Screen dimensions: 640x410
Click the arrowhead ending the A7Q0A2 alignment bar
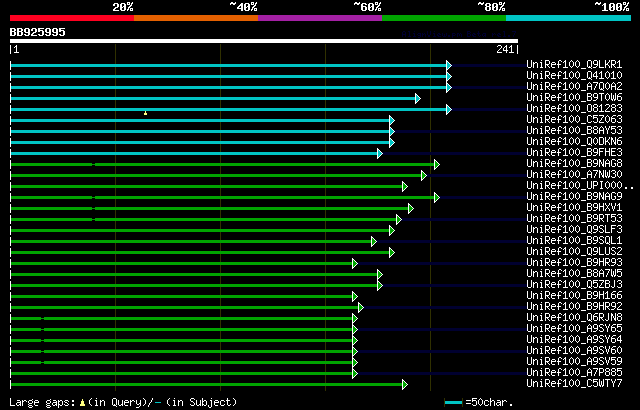tap(449, 87)
